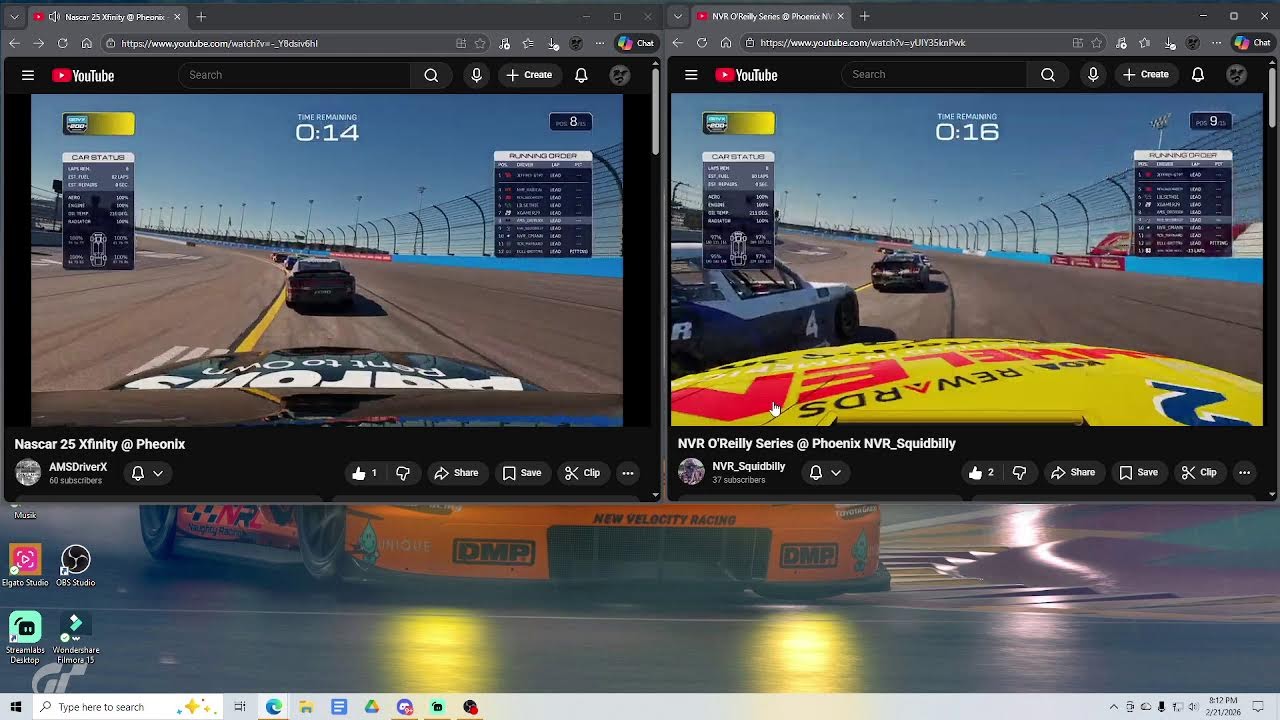Screen dimensions: 1280x720
Task: Open notifications bell in left YouTube header
Action: tap(581, 75)
